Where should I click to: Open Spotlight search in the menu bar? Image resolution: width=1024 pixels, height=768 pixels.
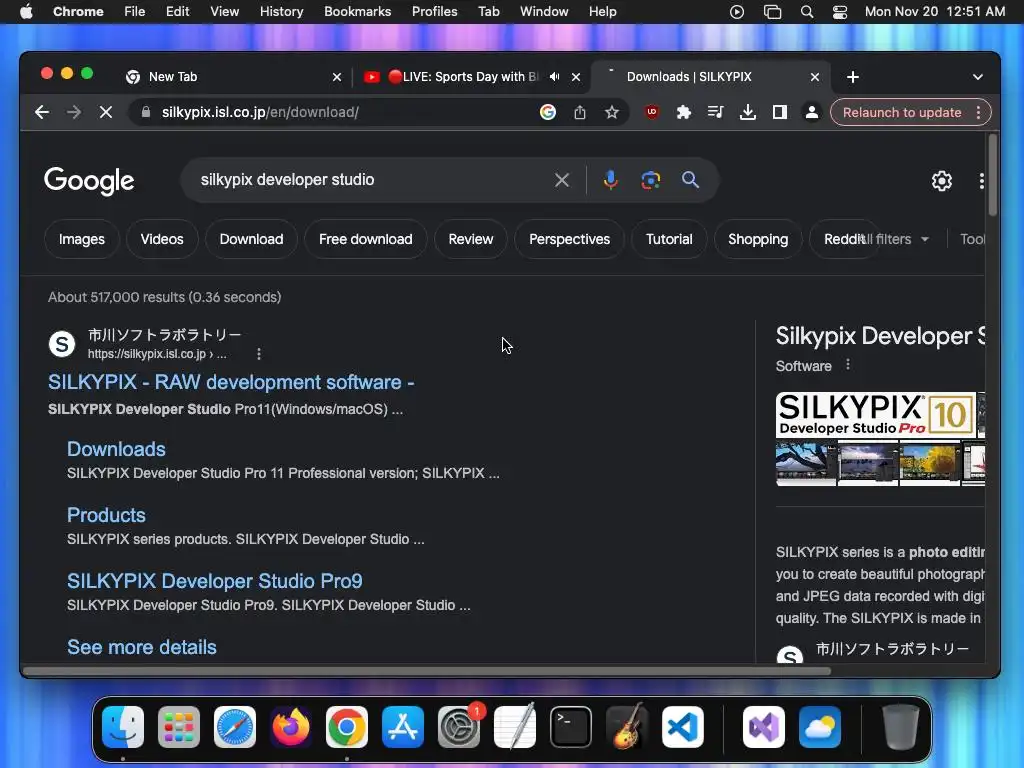coord(807,12)
